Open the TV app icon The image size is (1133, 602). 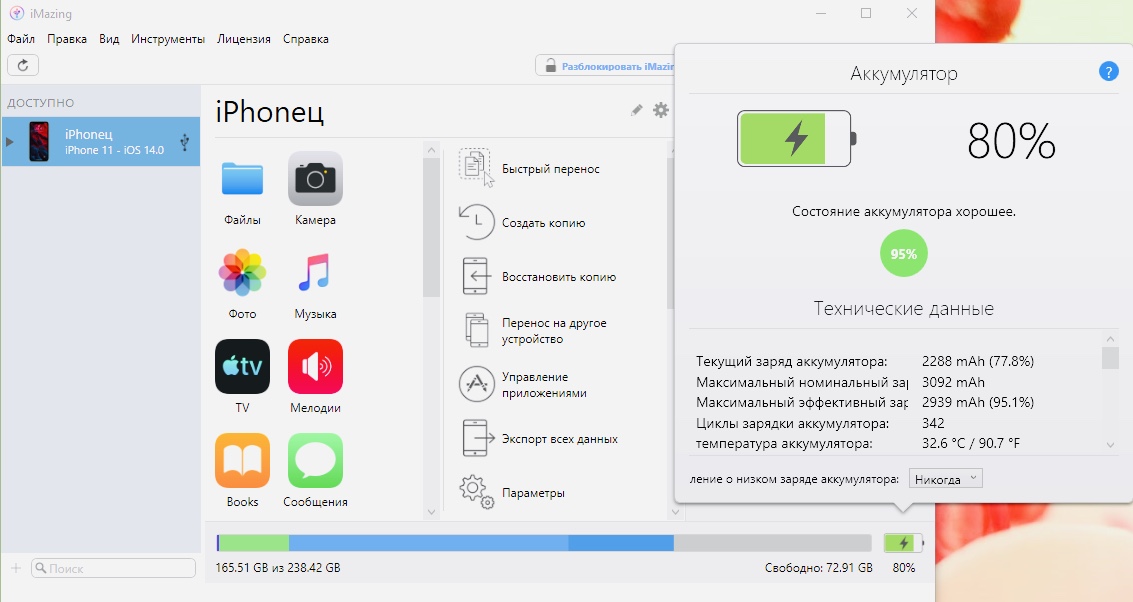pos(242,366)
